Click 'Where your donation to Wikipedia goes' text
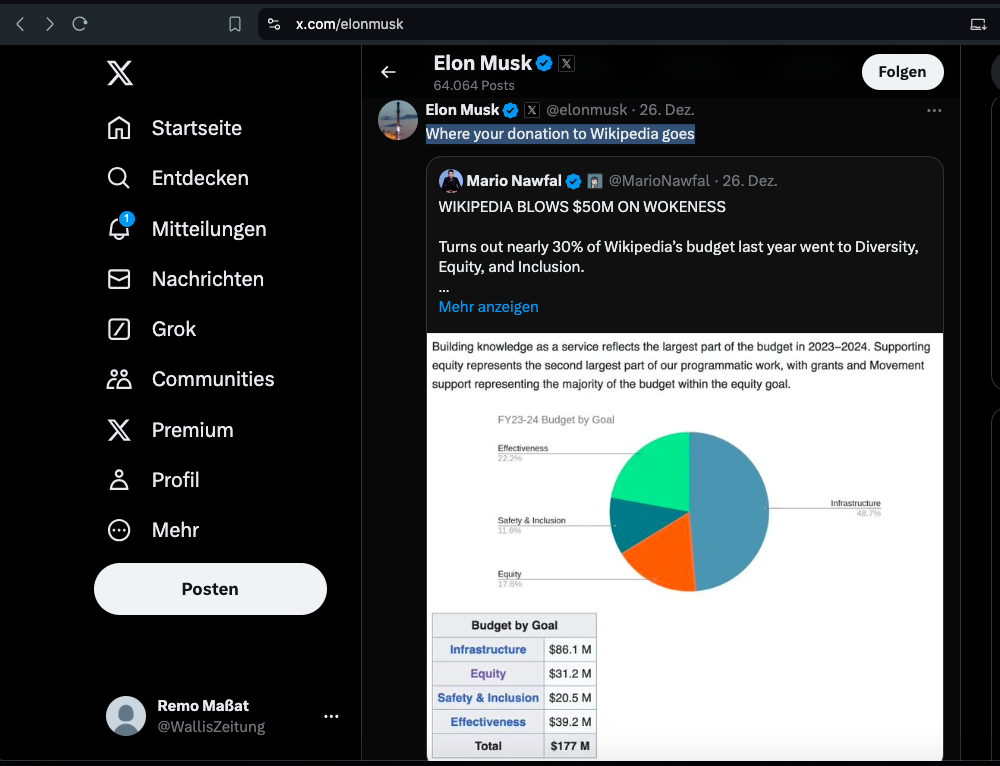The height and width of the screenshot is (766, 1000). pyautogui.click(x=560, y=134)
